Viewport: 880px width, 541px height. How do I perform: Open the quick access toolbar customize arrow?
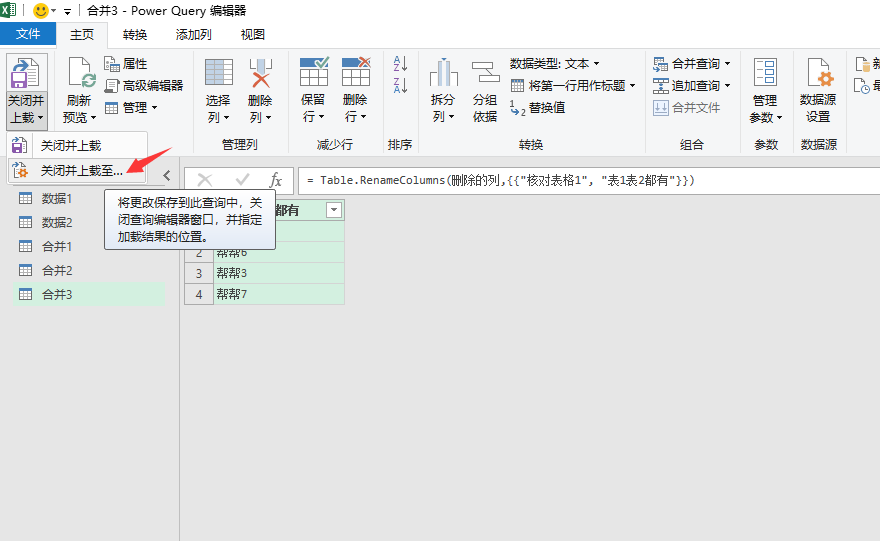(67, 11)
